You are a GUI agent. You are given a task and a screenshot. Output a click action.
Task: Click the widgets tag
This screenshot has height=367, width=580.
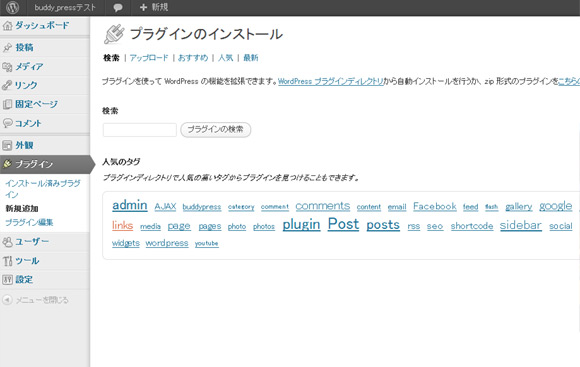tap(126, 243)
